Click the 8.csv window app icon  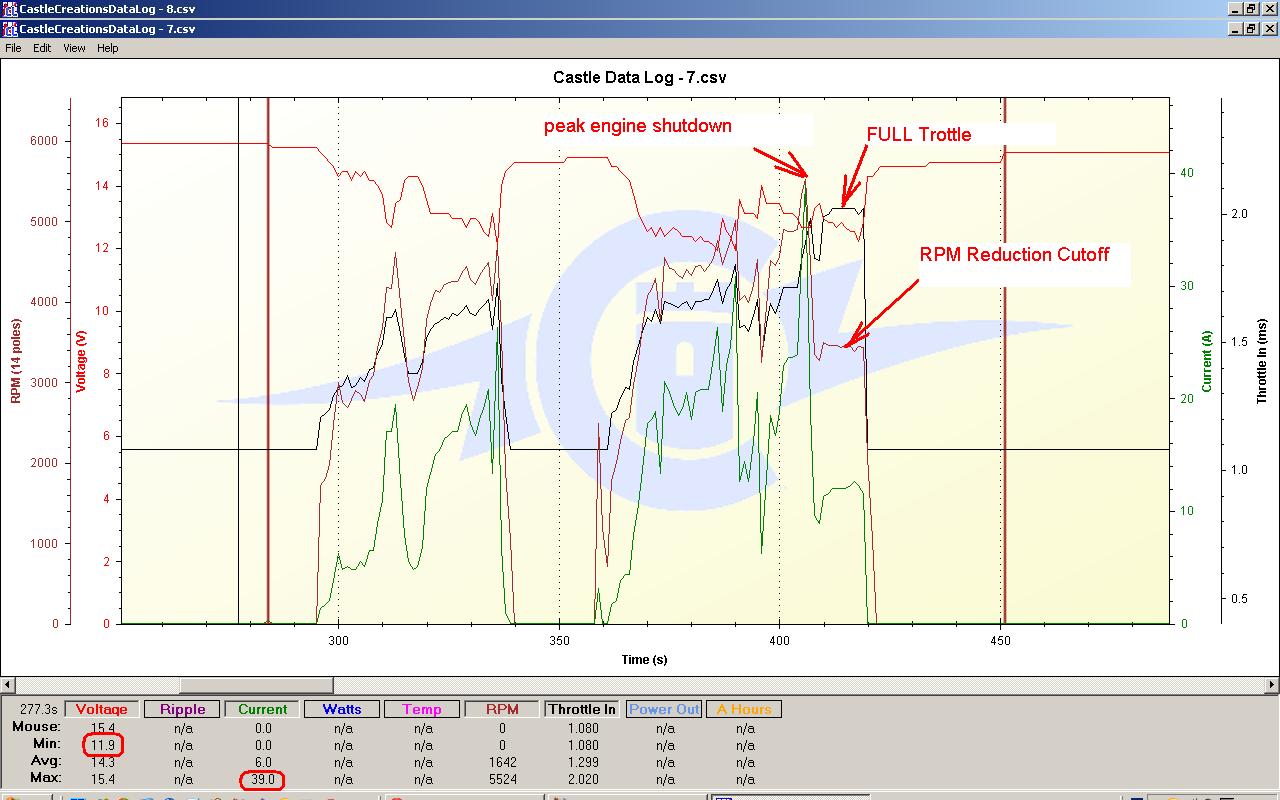(9, 9)
